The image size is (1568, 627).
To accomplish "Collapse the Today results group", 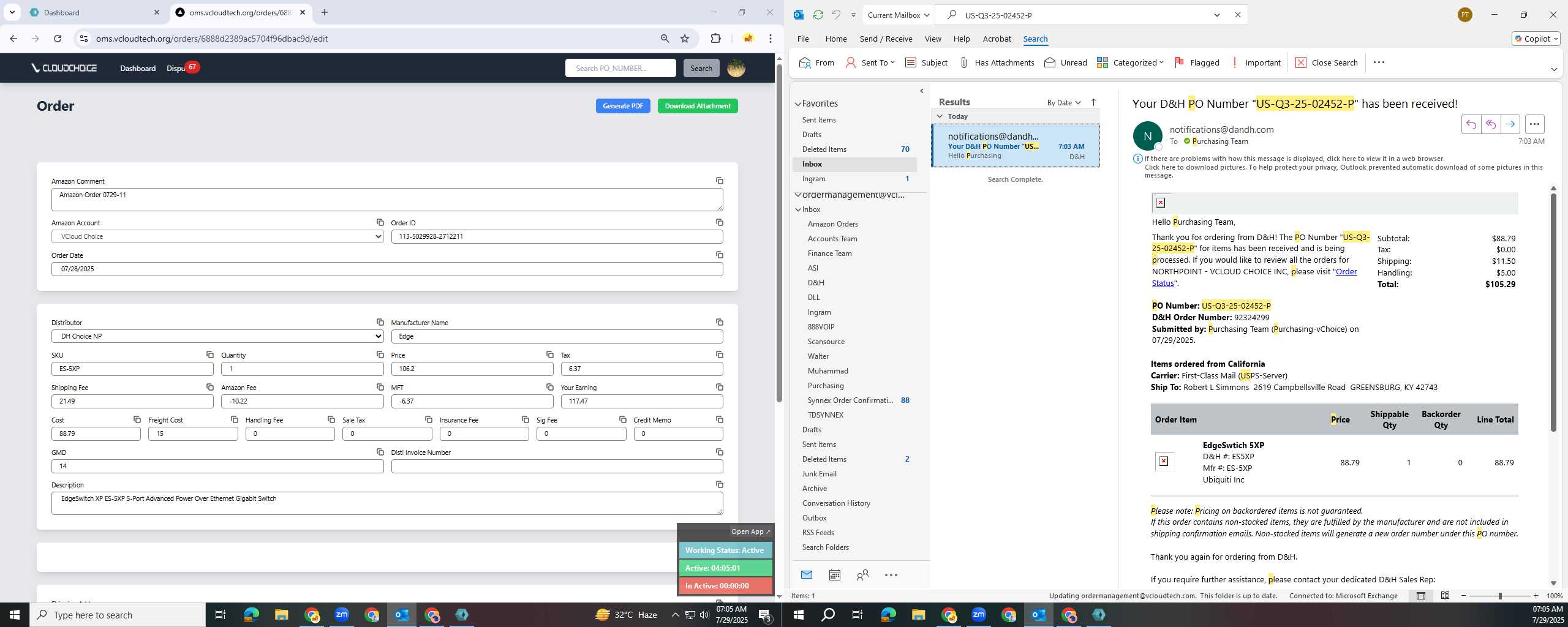I will click(x=940, y=116).
